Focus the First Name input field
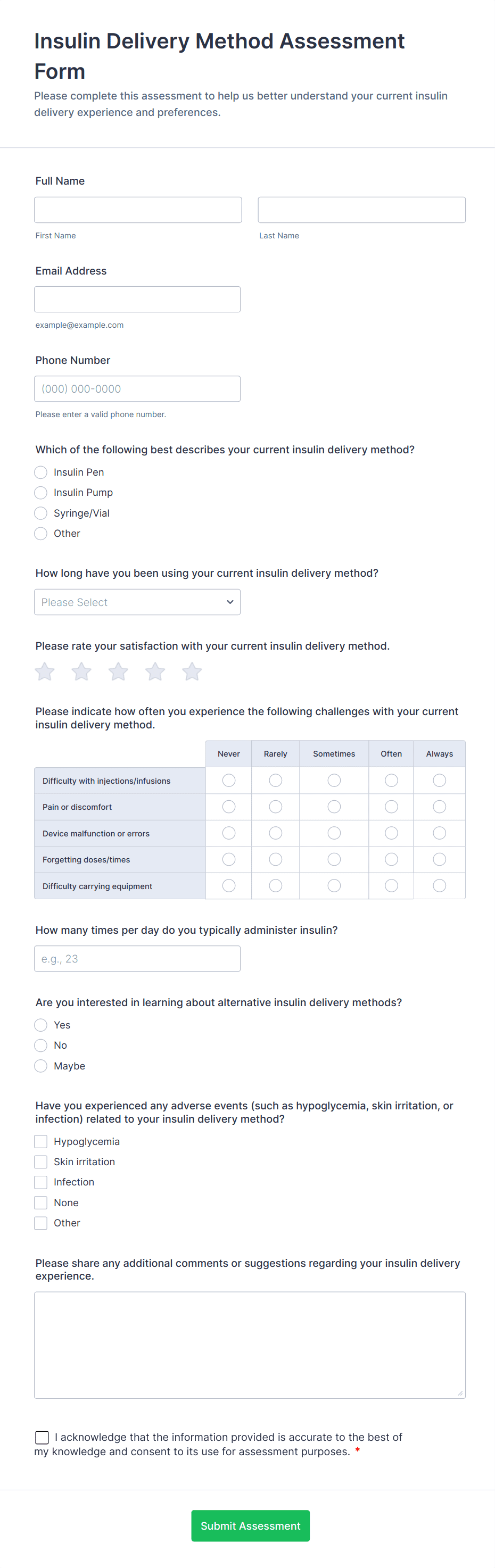The width and height of the screenshot is (495, 1568). [x=138, y=210]
